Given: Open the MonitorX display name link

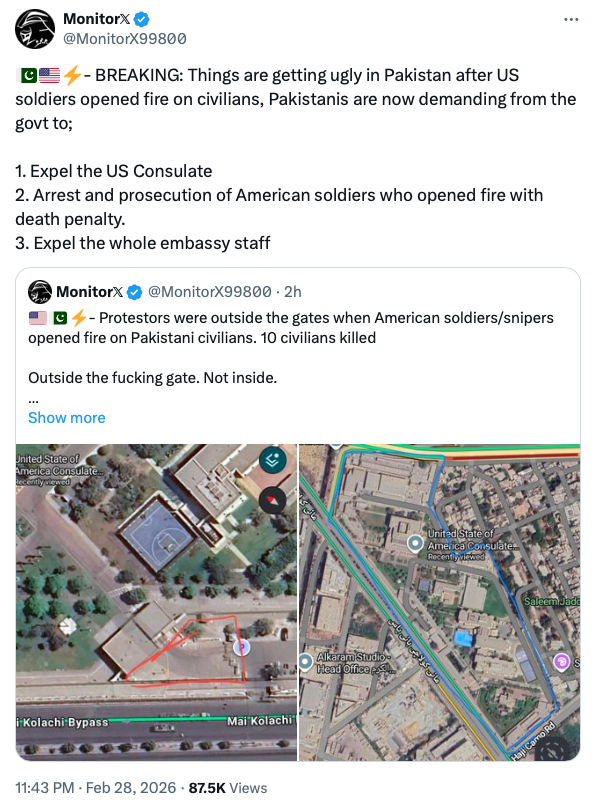Looking at the screenshot, I should [97, 19].
